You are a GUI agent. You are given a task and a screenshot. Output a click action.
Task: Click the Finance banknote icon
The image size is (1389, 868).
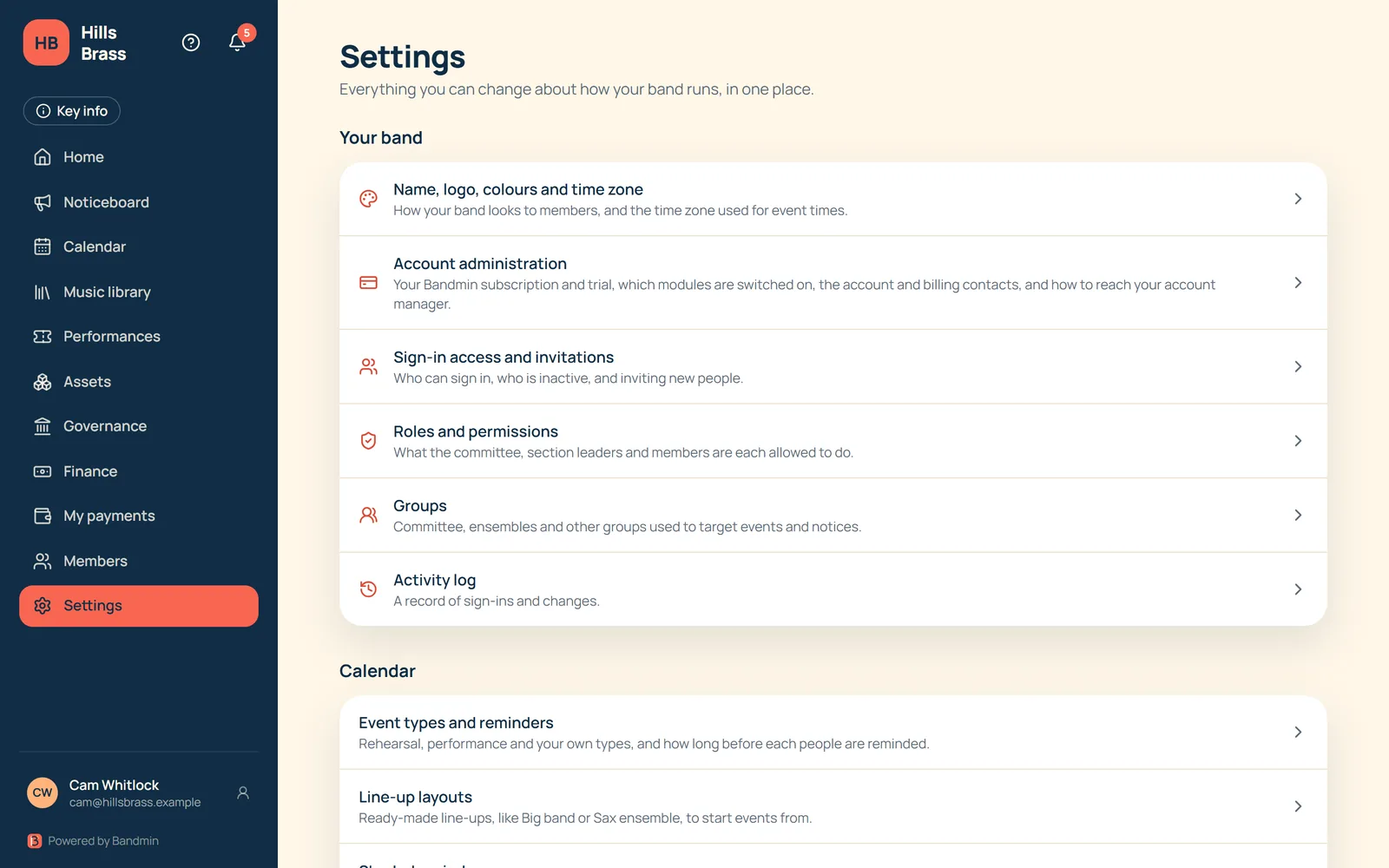(43, 471)
